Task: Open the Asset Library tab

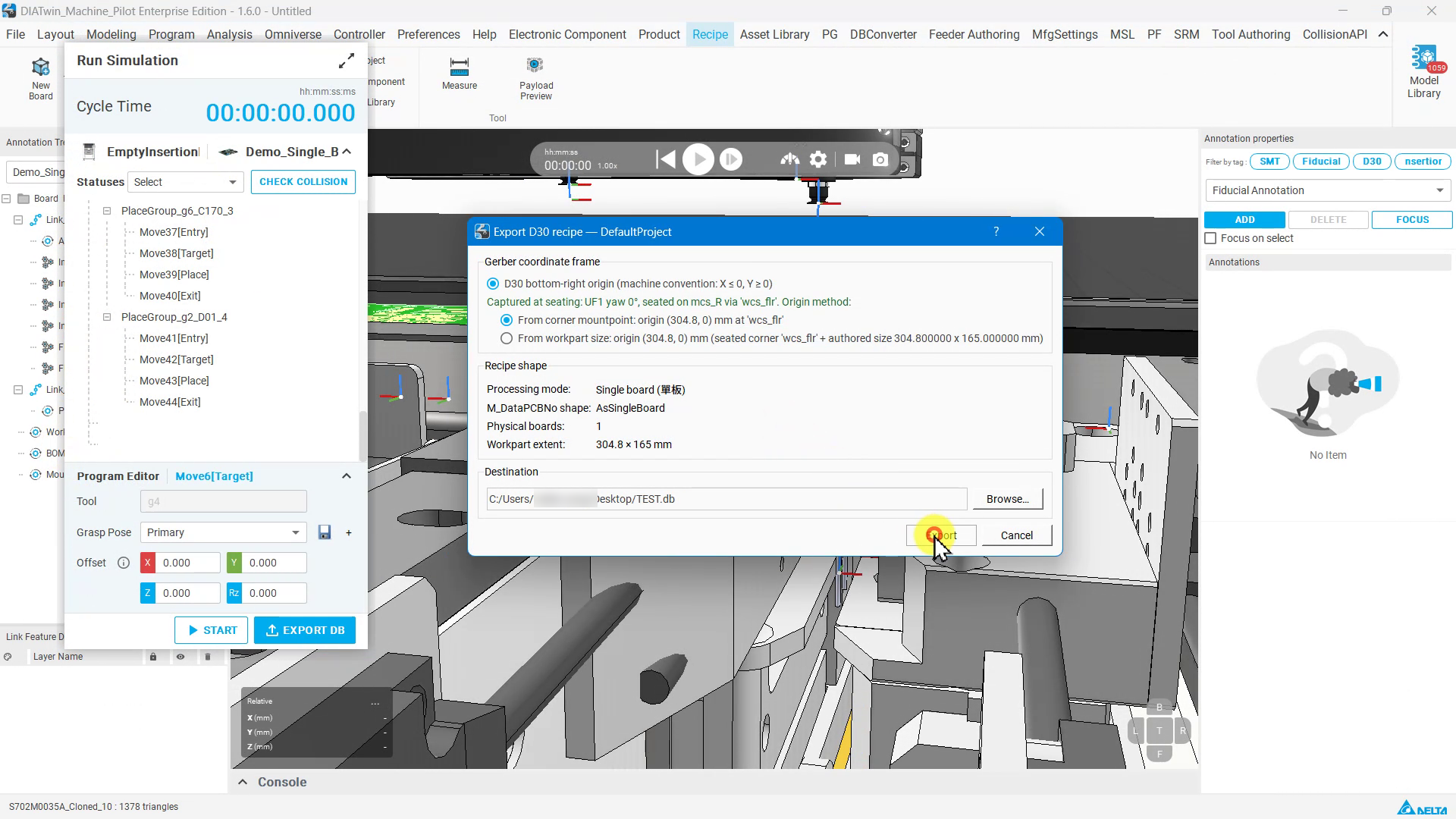Action: [x=775, y=34]
